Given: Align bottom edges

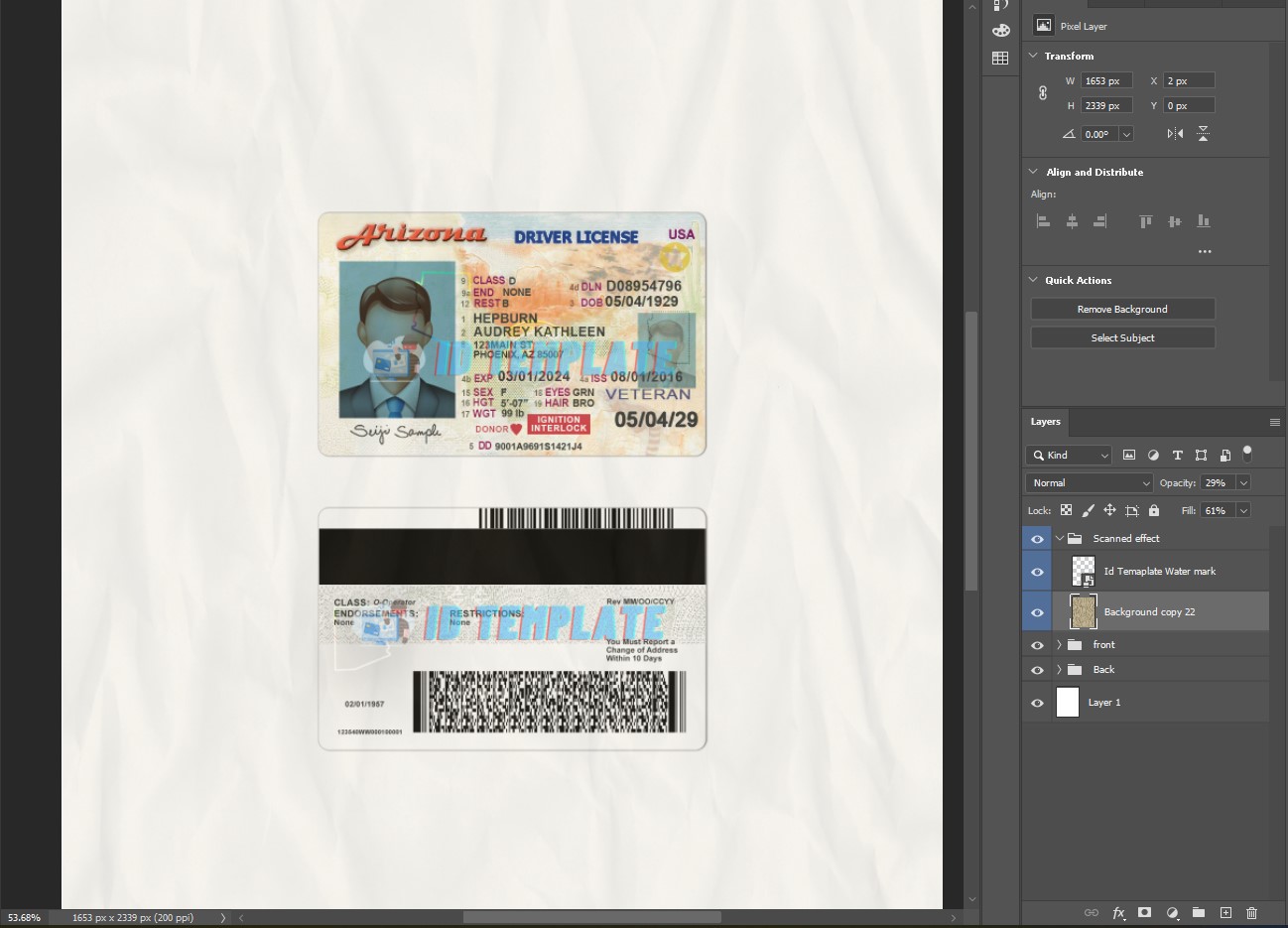Looking at the screenshot, I should pyautogui.click(x=1203, y=221).
